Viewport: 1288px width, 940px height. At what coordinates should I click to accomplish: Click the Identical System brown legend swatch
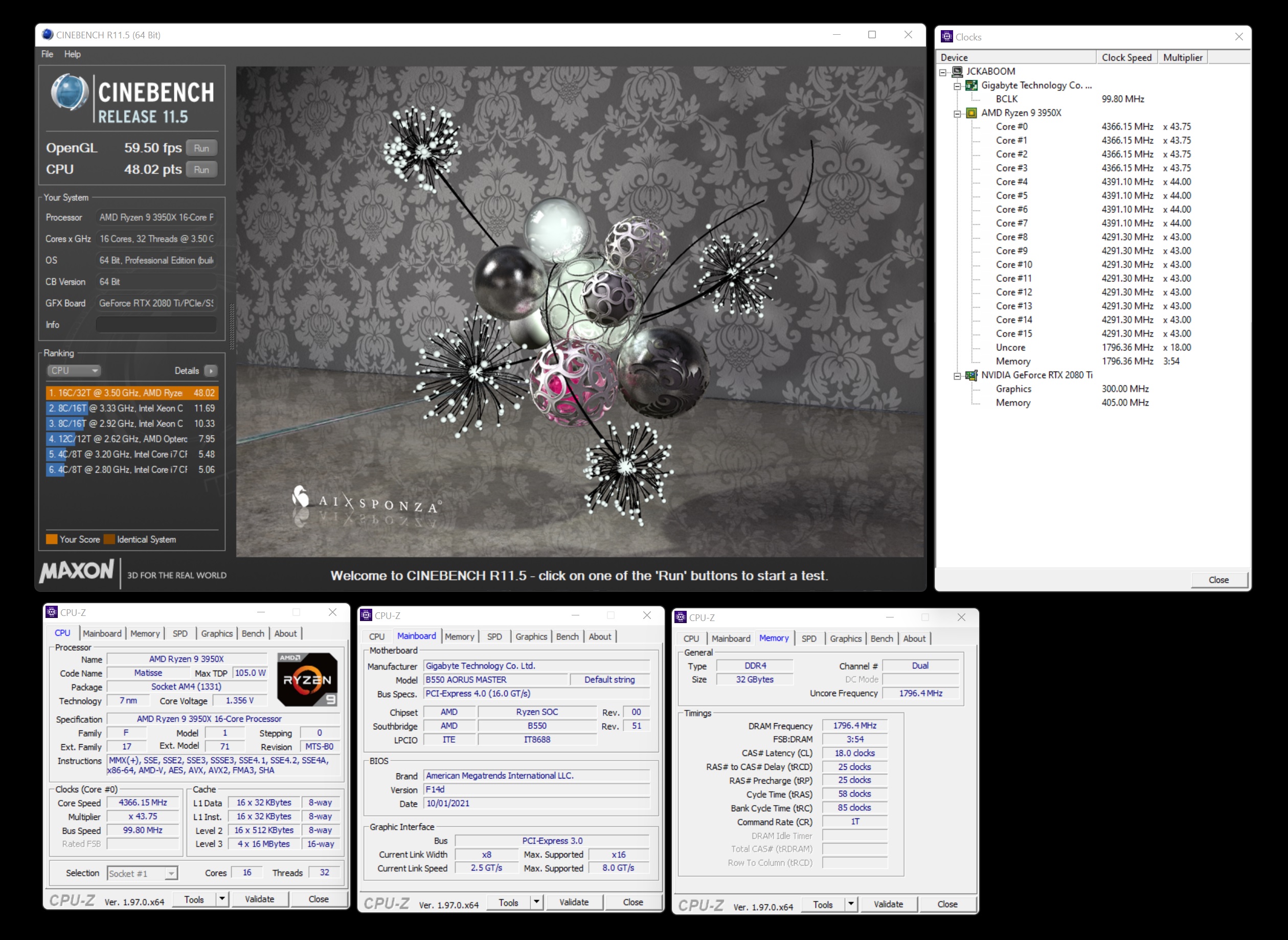point(109,539)
